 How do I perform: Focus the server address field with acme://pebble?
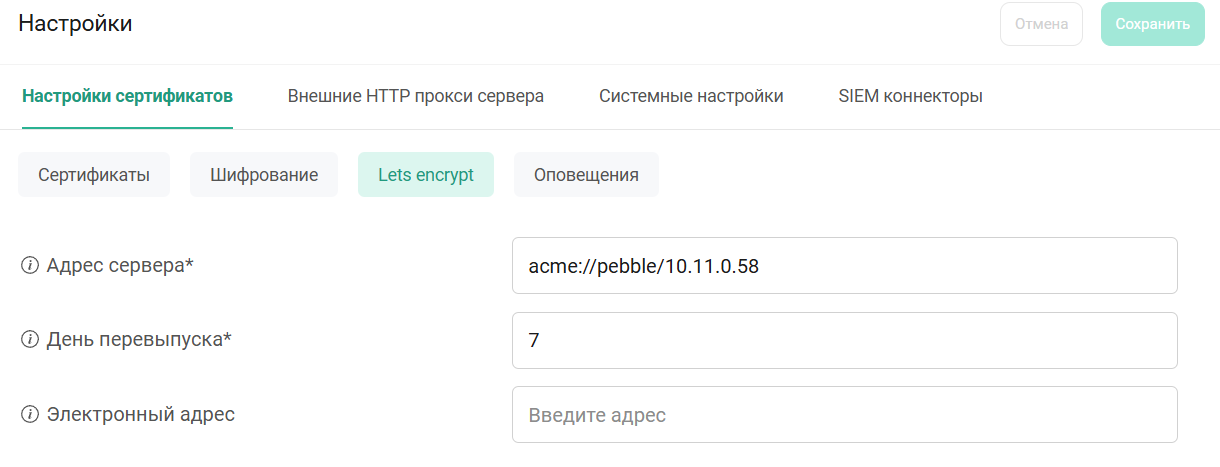coord(844,266)
